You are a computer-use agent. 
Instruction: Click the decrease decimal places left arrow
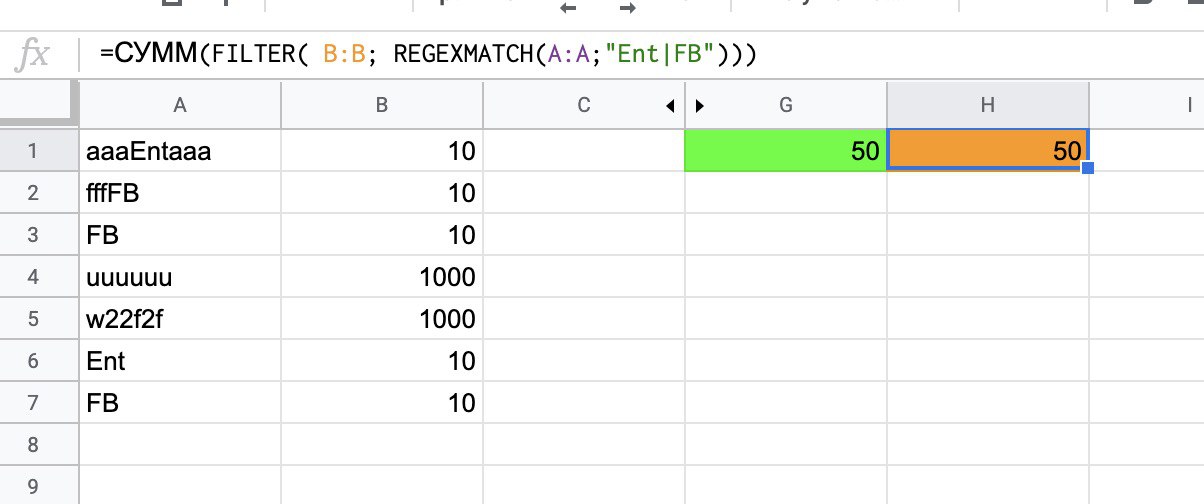[x=570, y=9]
